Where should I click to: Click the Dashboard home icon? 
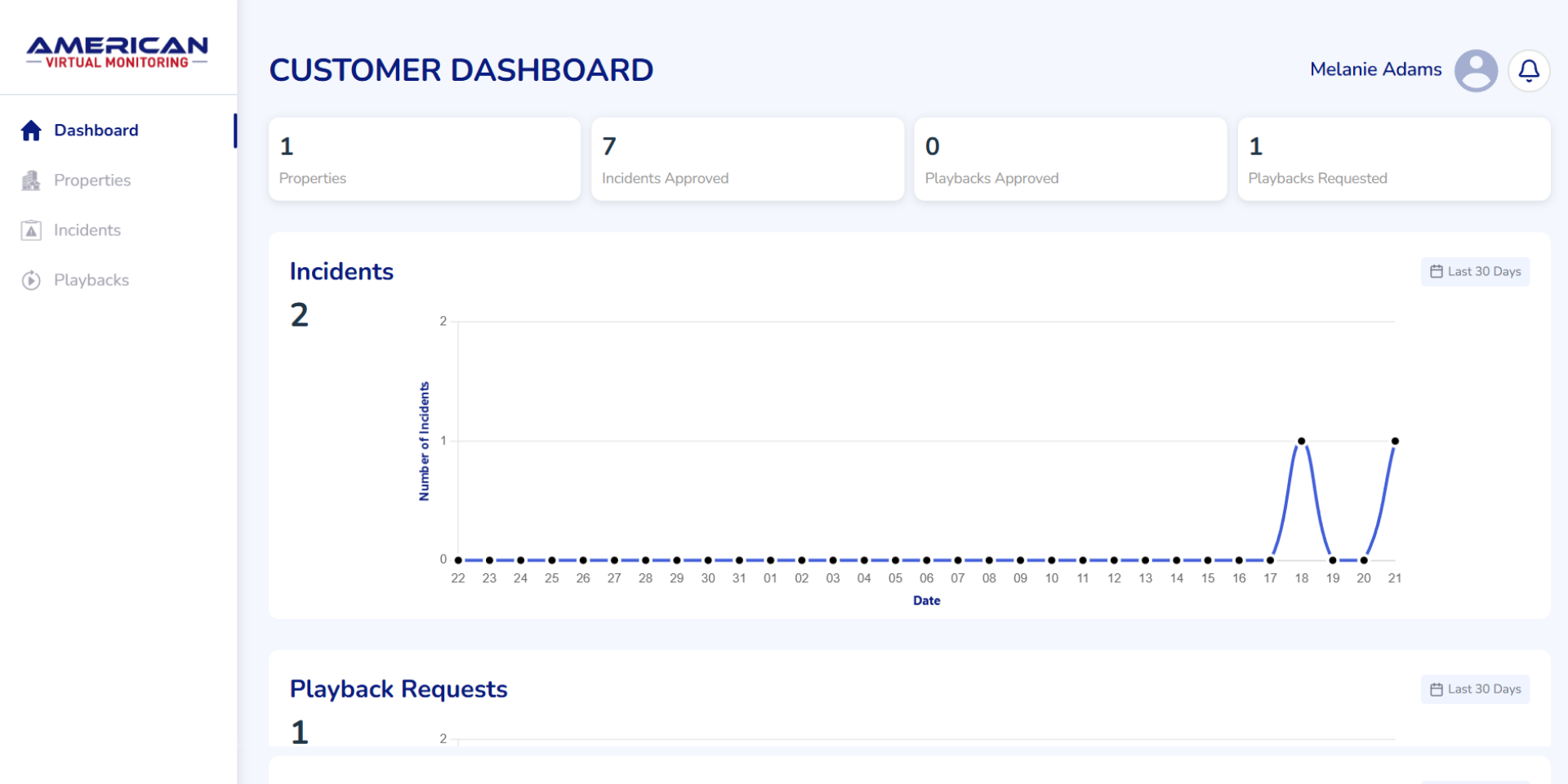point(31,131)
